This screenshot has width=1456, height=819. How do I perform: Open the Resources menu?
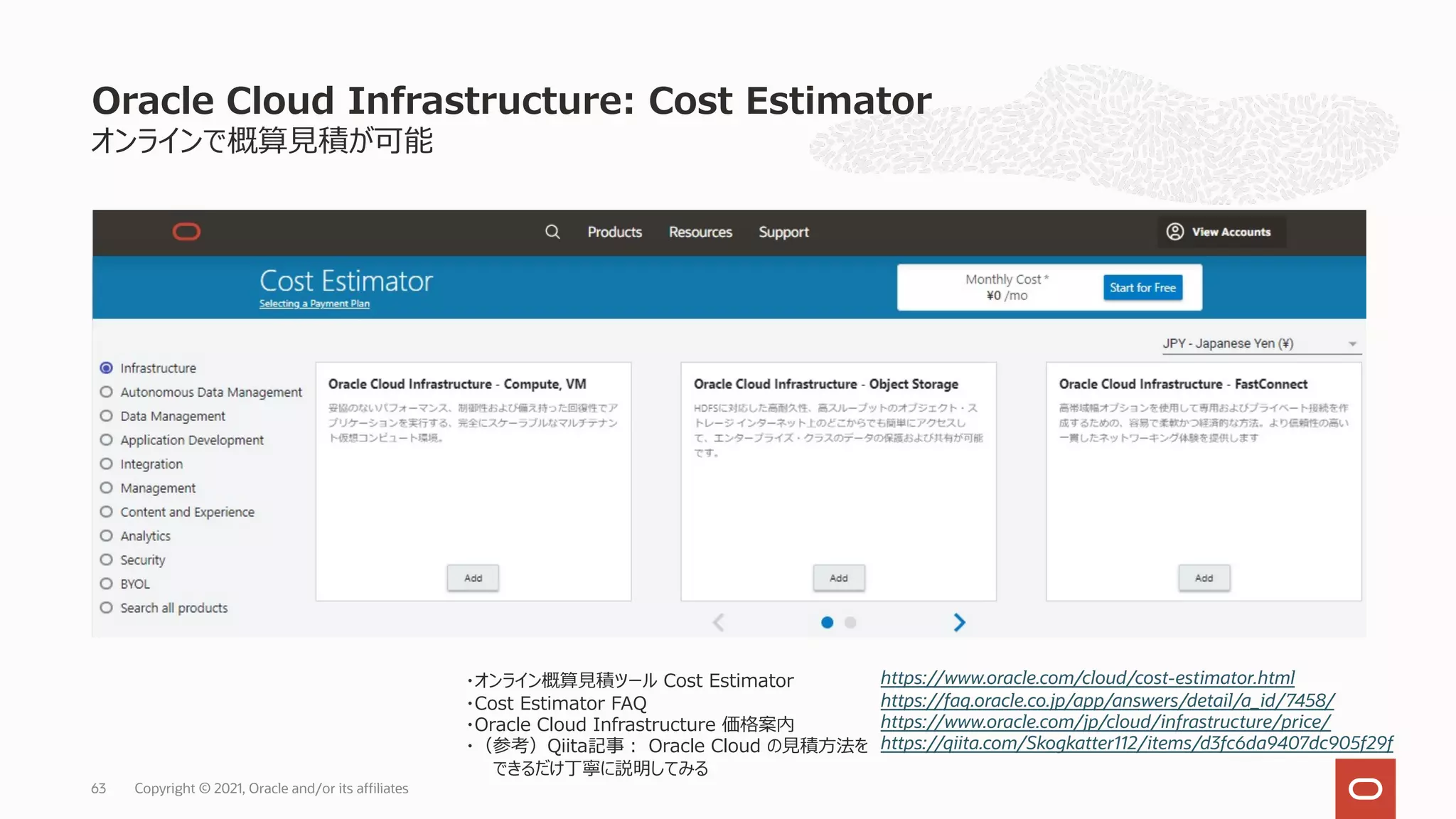(700, 232)
